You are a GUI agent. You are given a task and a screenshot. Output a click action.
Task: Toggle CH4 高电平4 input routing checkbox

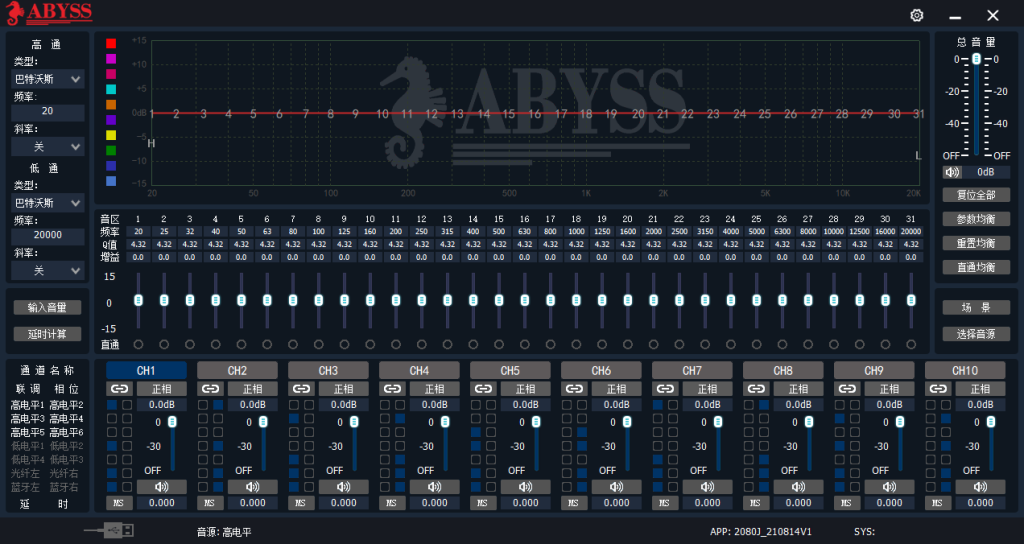tap(400, 419)
